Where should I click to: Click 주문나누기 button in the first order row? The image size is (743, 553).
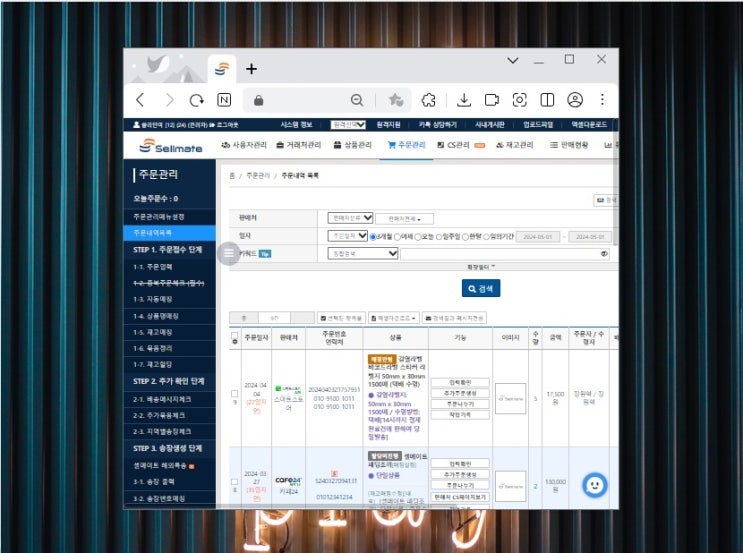(x=460, y=404)
